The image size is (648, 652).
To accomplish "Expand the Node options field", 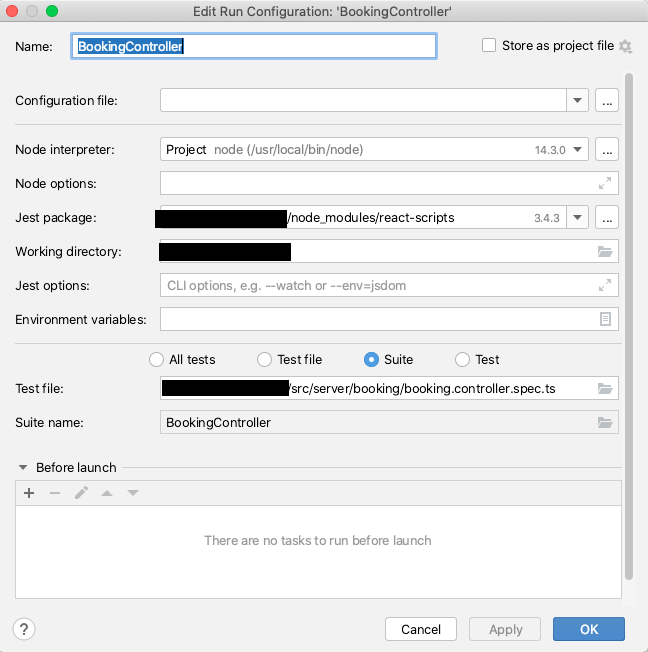I will pyautogui.click(x=605, y=183).
